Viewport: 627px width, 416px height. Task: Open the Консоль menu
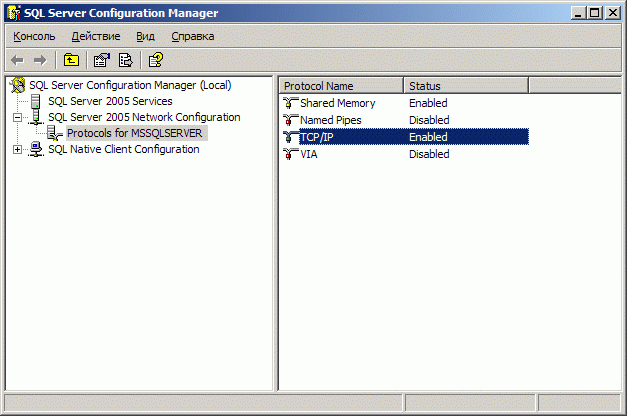(x=34, y=36)
